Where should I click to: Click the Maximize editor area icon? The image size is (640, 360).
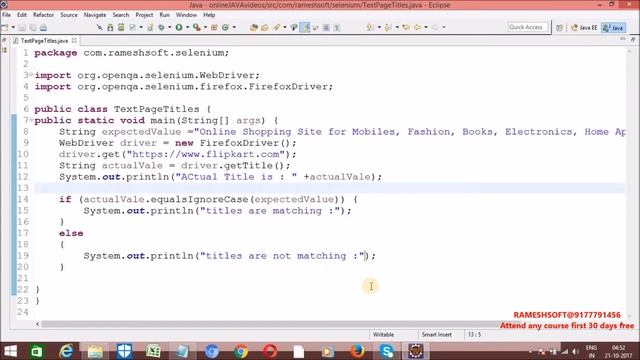tap(633, 39)
